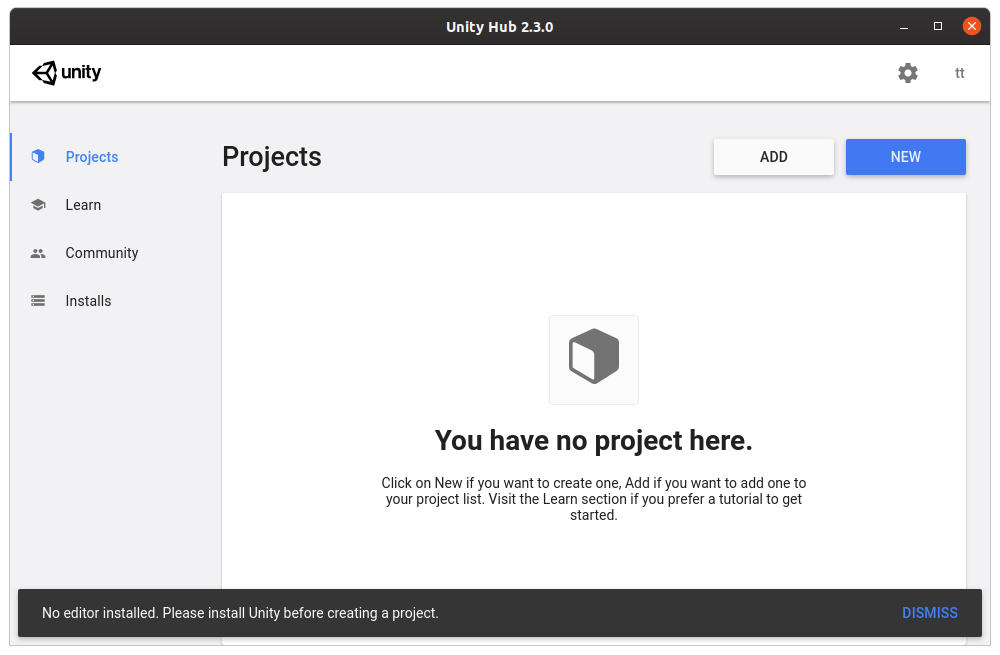Click the You have no project here text
This screenshot has width=1000, height=655.
coord(594,440)
